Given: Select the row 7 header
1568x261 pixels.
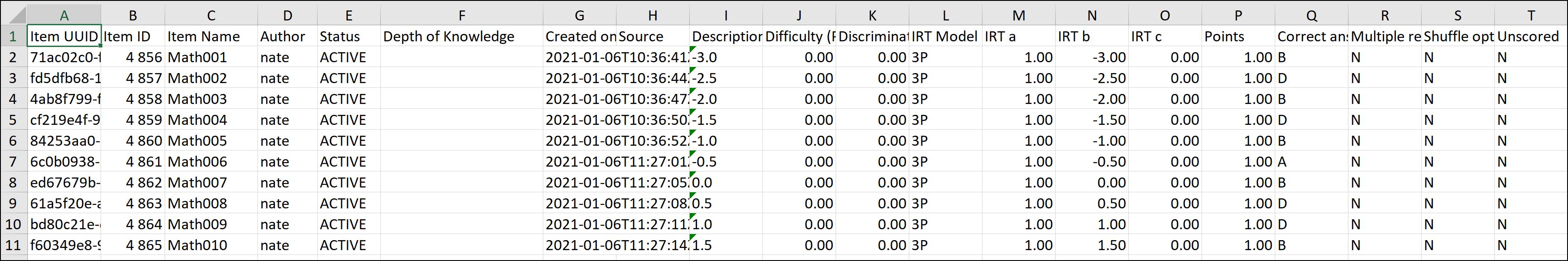Looking at the screenshot, I should (x=14, y=162).
